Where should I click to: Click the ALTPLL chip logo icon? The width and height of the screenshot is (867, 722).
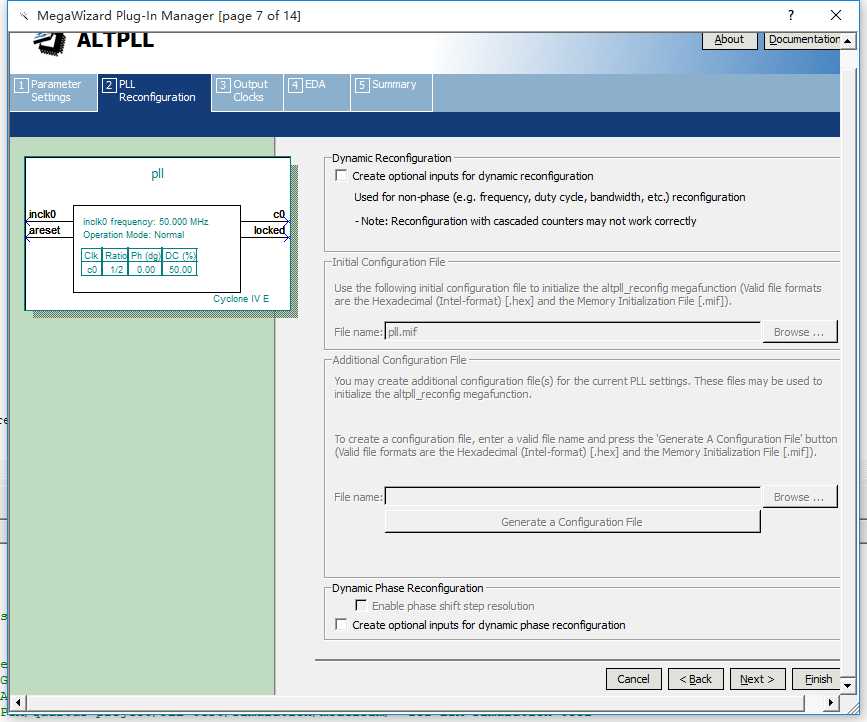[x=50, y=43]
